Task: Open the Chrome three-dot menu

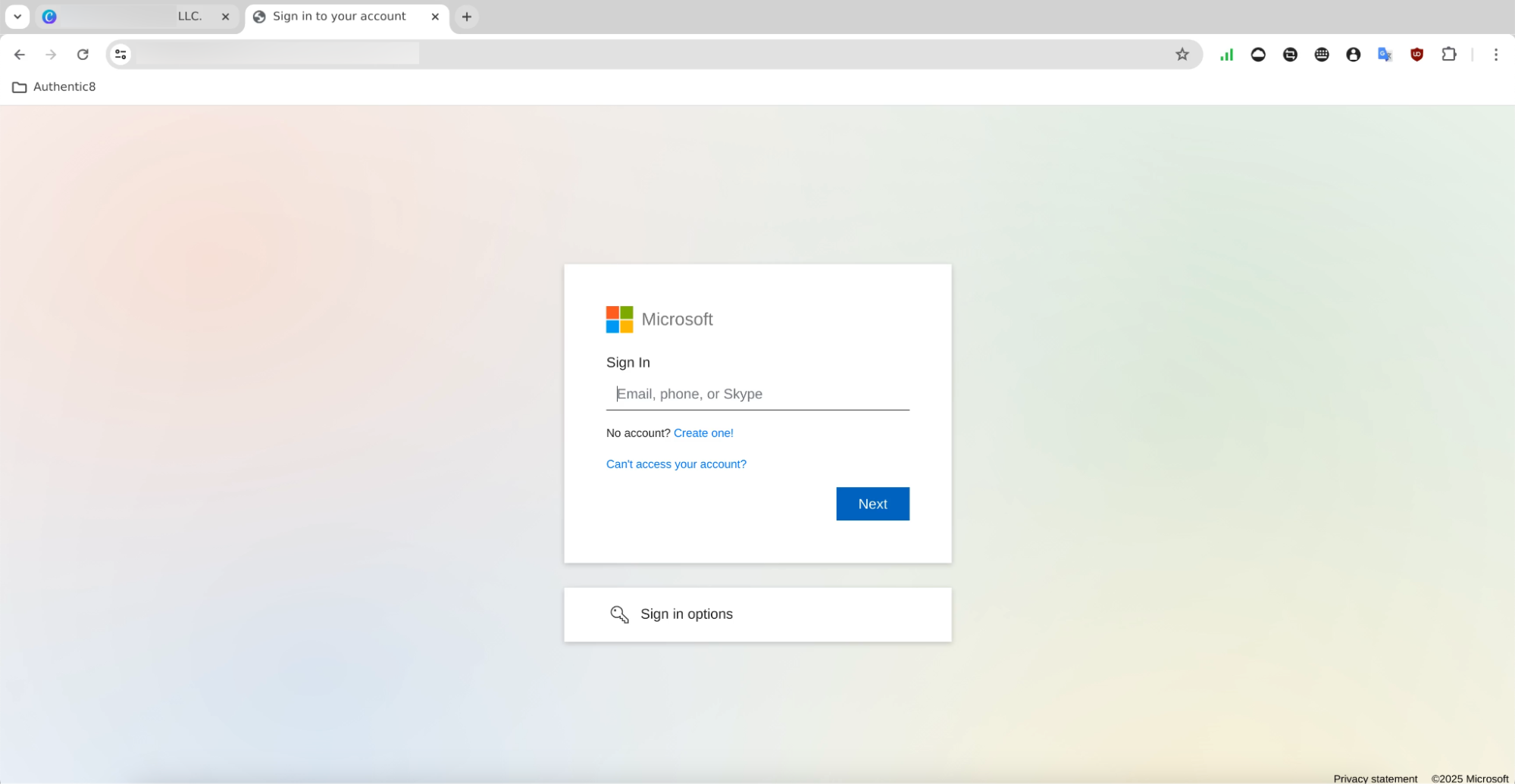Action: pos(1496,55)
